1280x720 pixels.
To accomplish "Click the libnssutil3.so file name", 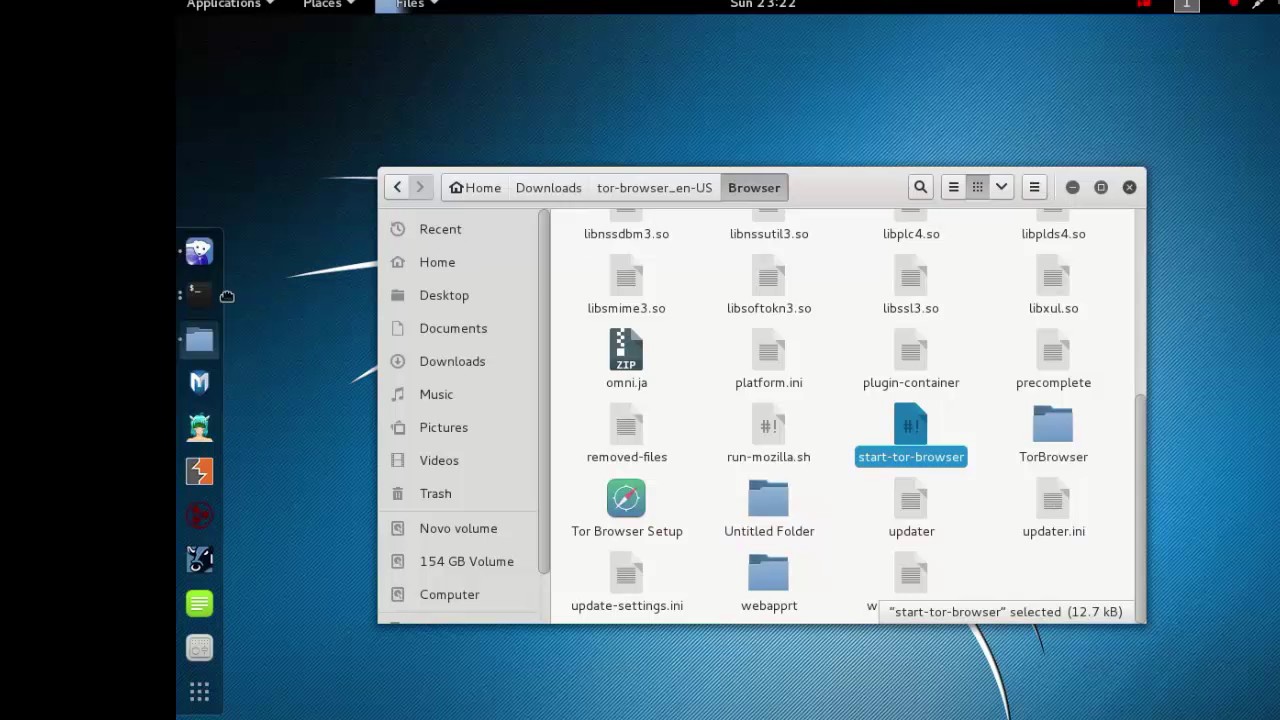I will [769, 234].
